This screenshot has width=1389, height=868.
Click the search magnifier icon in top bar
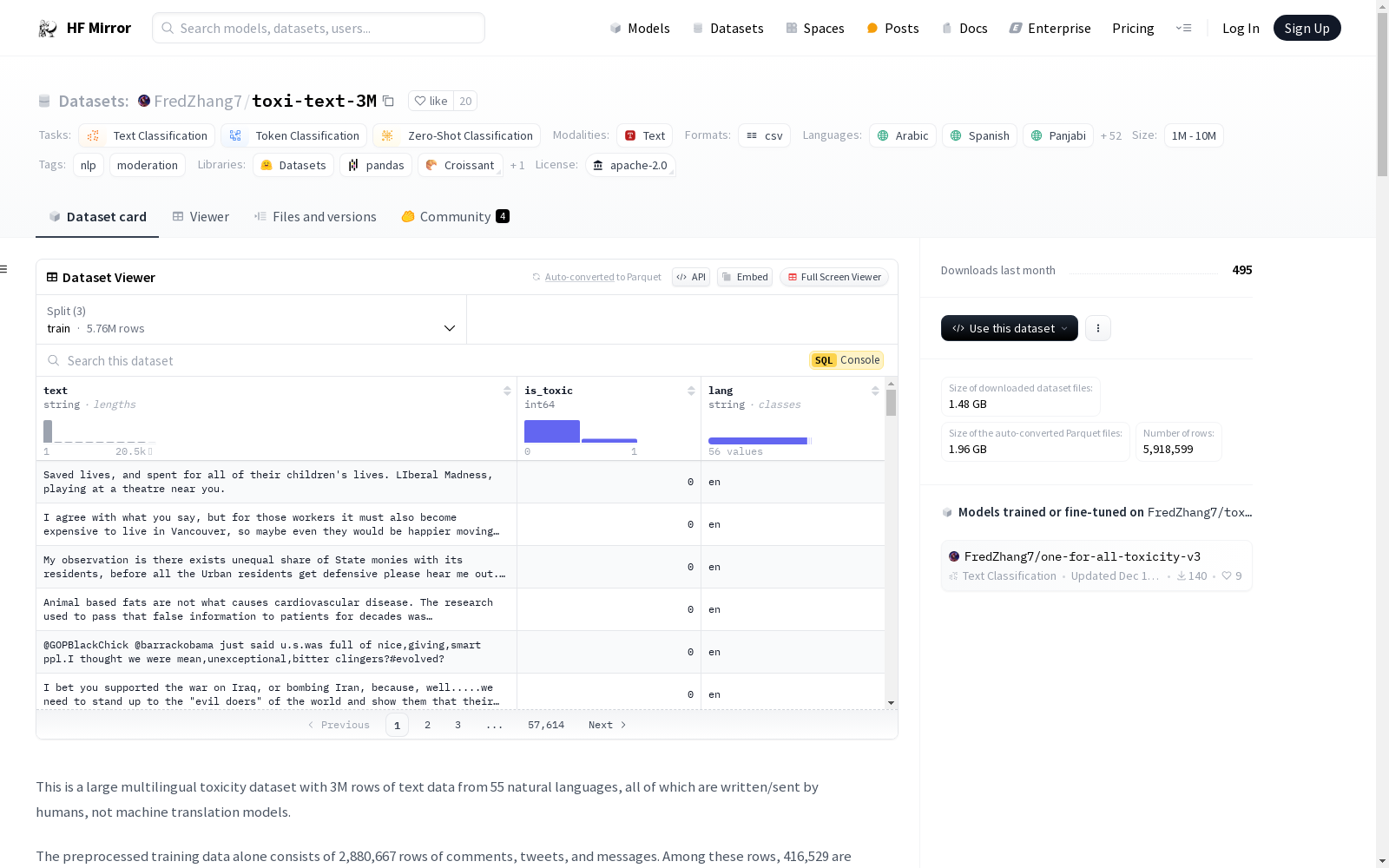tap(168, 28)
